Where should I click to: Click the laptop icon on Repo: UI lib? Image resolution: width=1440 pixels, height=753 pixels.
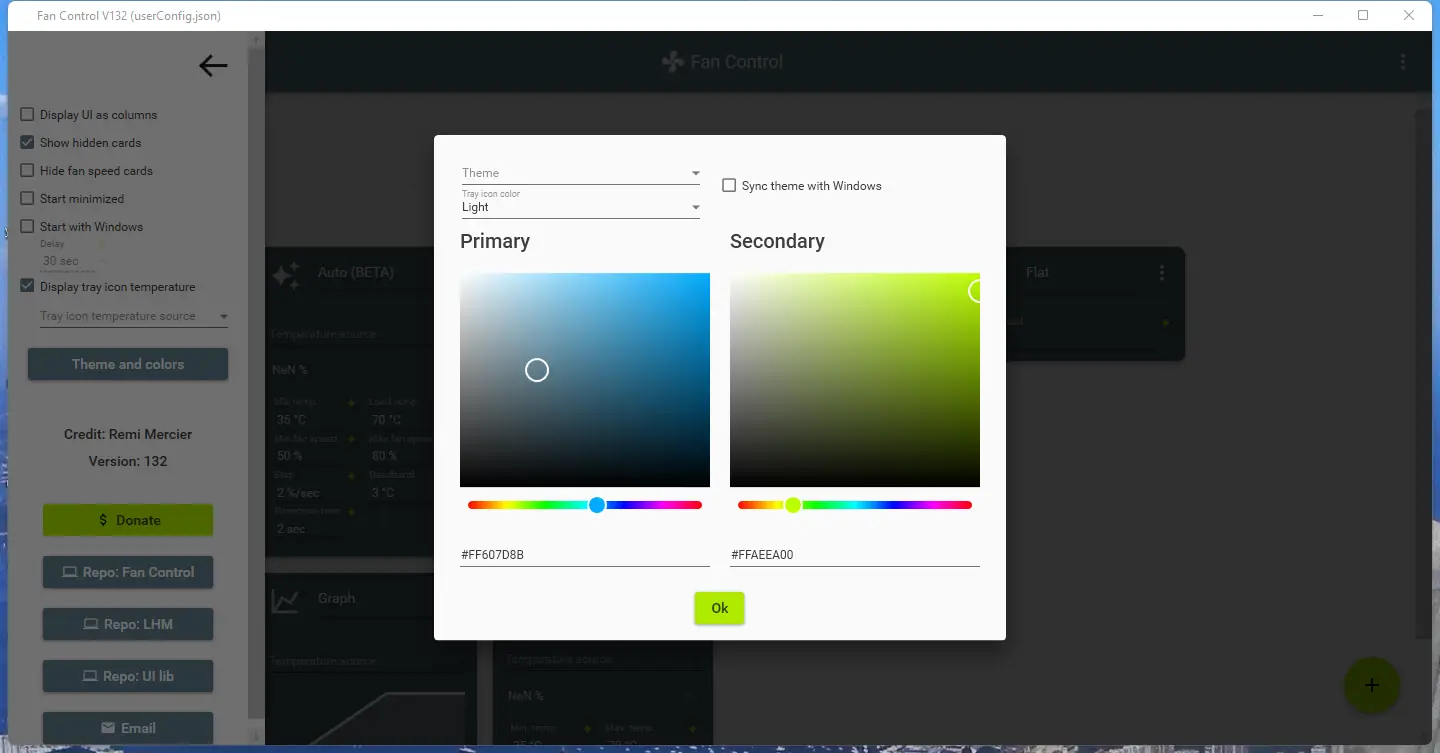[x=90, y=676]
